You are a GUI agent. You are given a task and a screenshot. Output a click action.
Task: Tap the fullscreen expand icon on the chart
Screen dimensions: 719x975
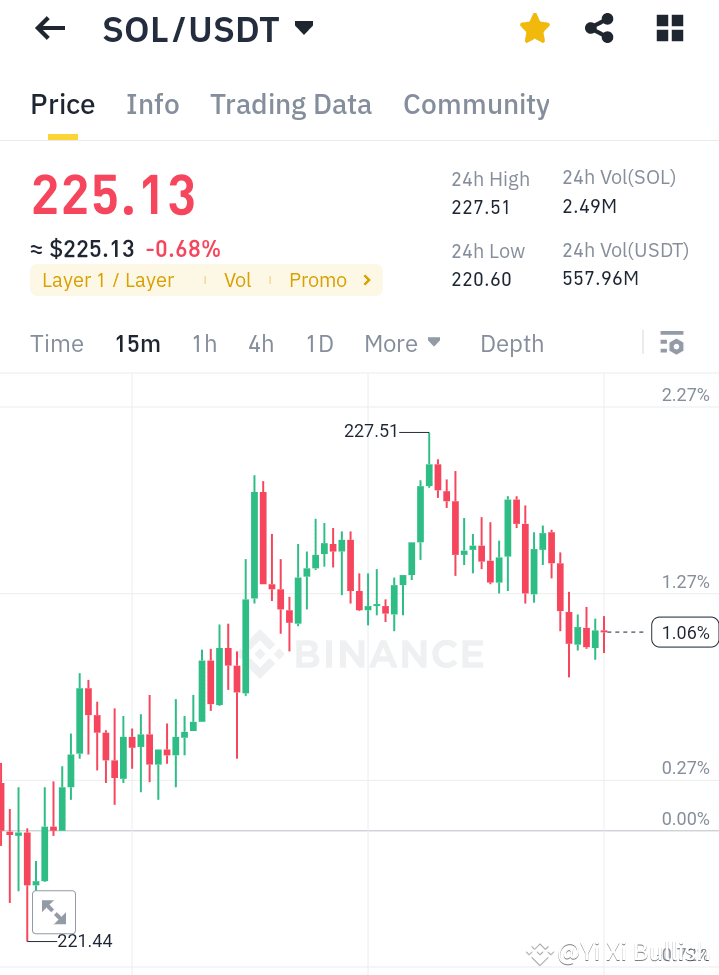tap(54, 911)
